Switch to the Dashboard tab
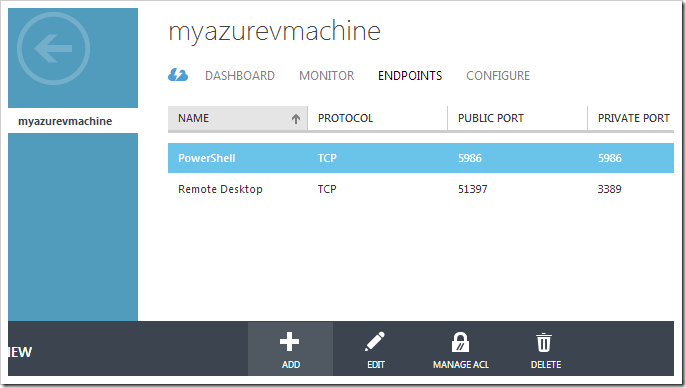 click(x=240, y=76)
